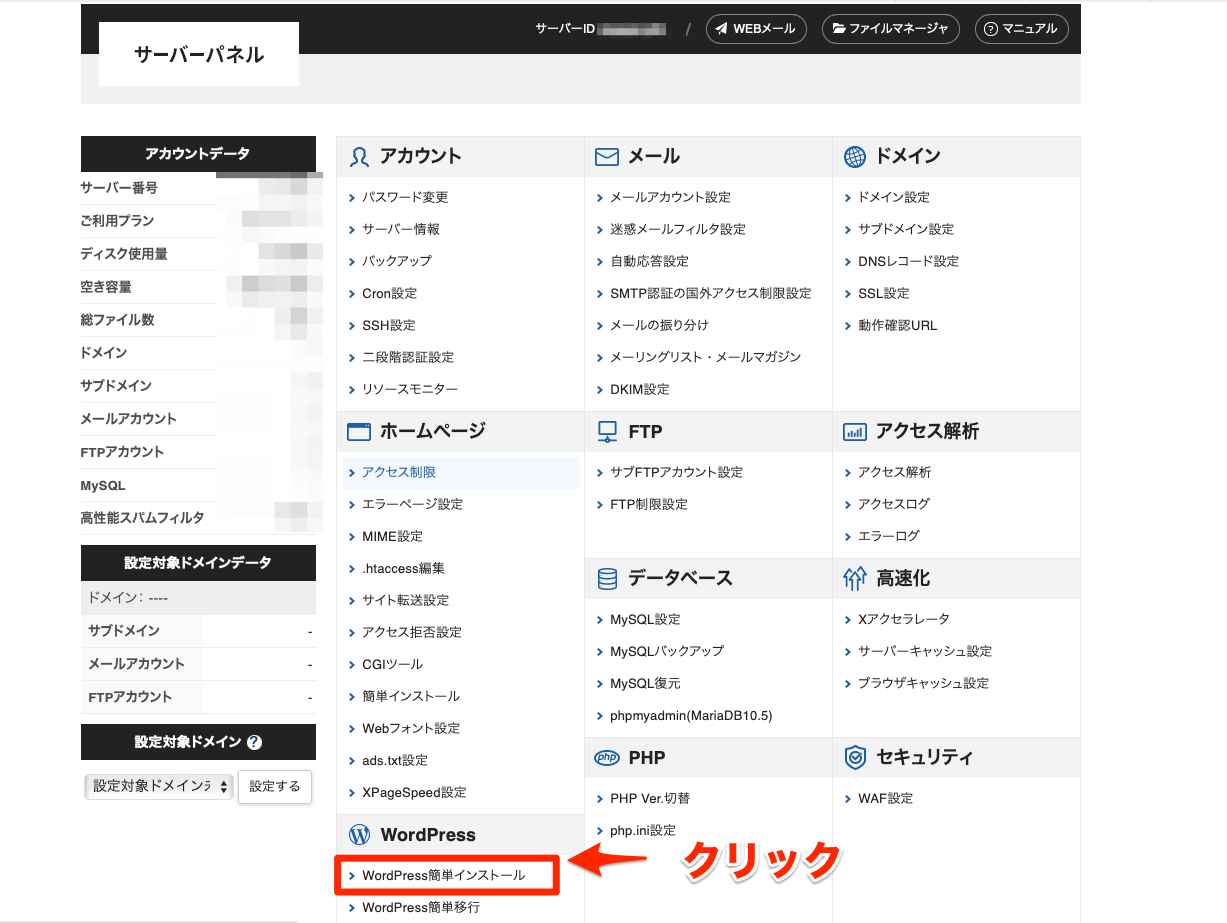This screenshot has width=1227, height=923.
Task: Open WEBメール from the header
Action: click(756, 29)
